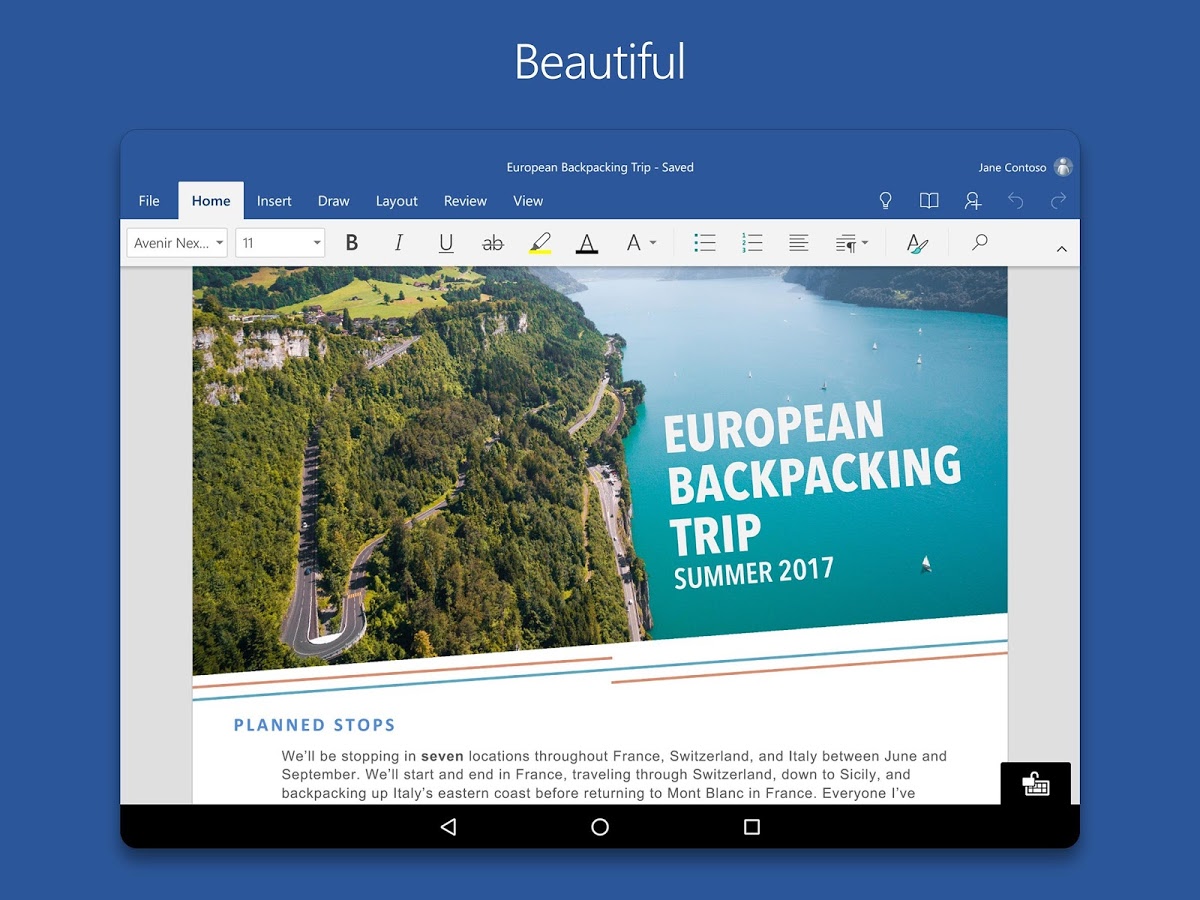Image resolution: width=1200 pixels, height=900 pixels.
Task: Pick the yellow highlight color
Action: [x=540, y=242]
